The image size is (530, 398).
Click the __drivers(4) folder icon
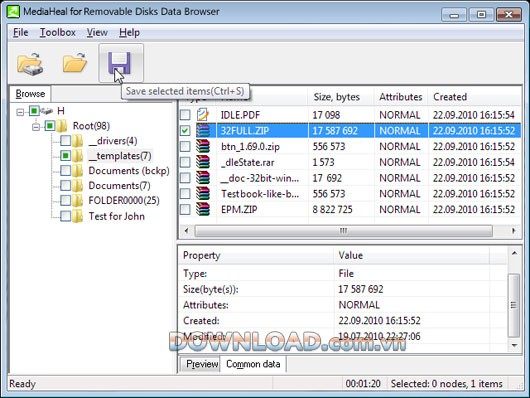coord(77,141)
